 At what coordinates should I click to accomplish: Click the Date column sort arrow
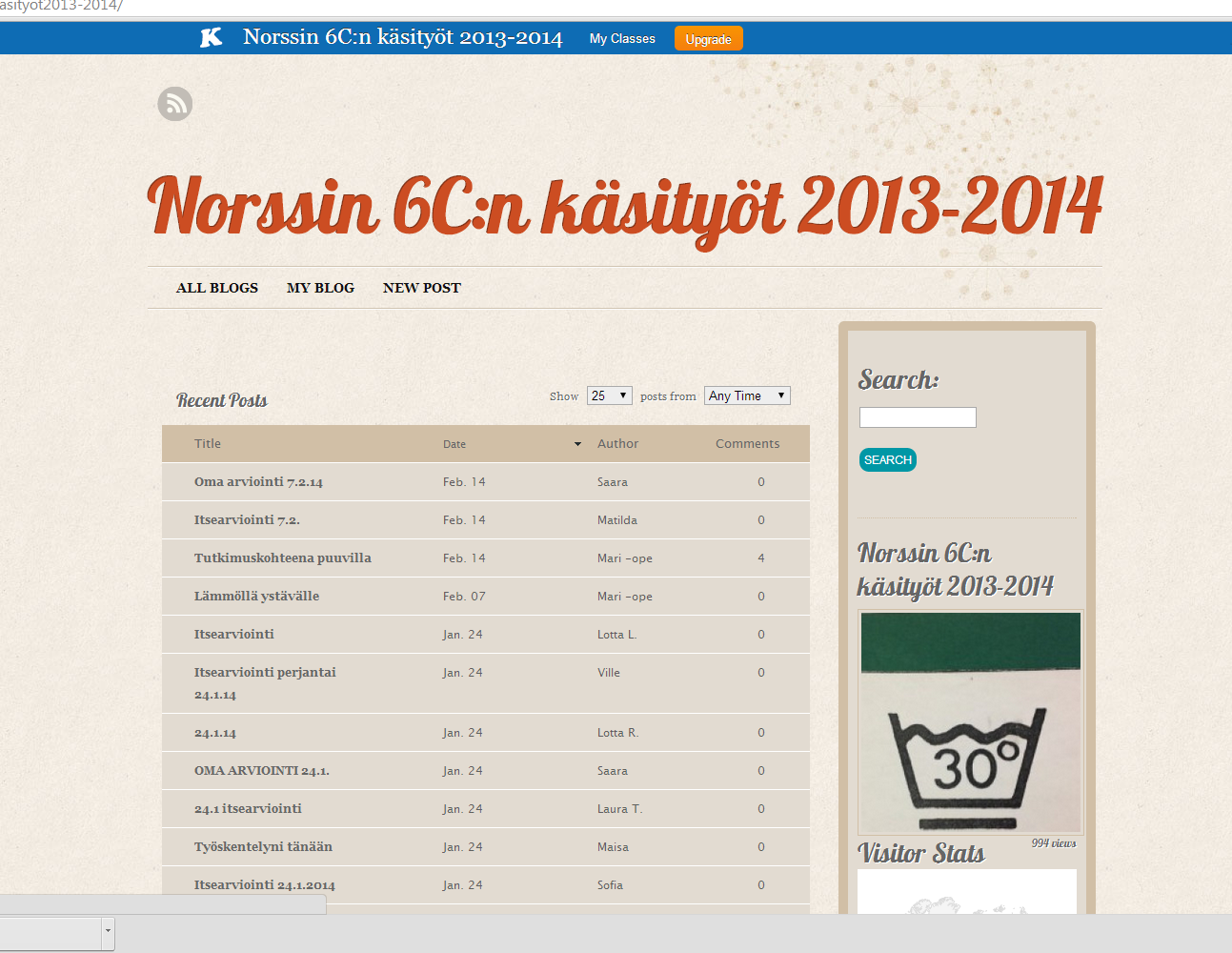[577, 444]
